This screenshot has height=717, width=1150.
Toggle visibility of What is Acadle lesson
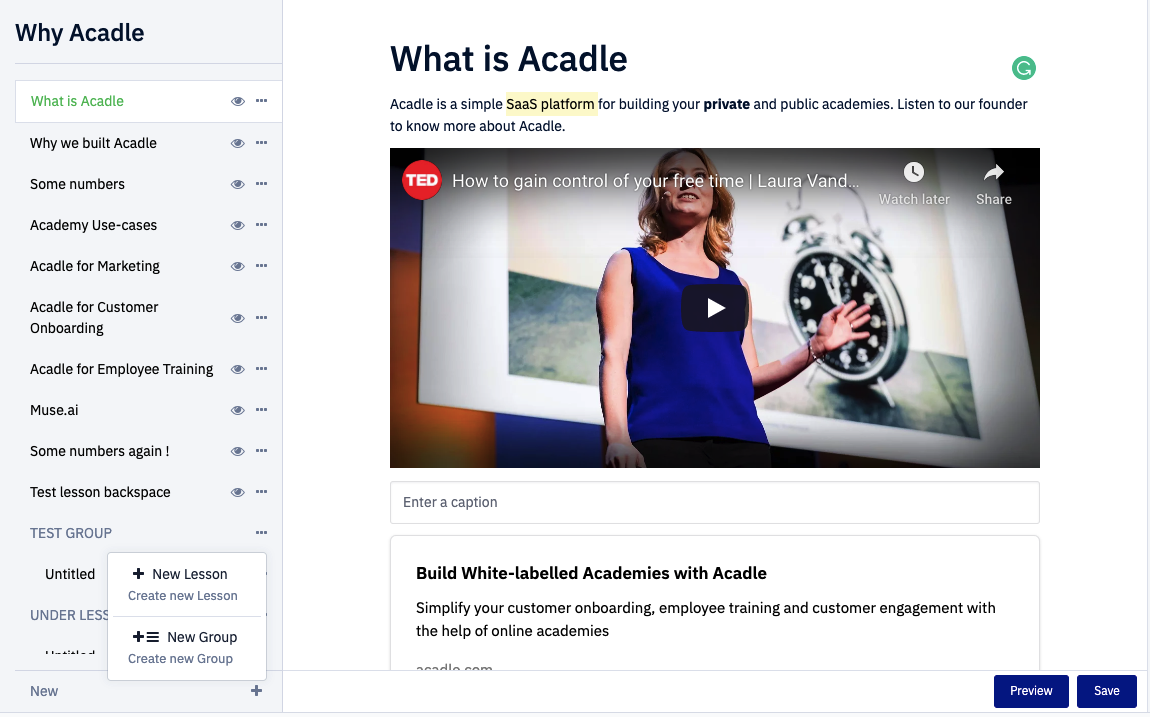[x=238, y=101]
